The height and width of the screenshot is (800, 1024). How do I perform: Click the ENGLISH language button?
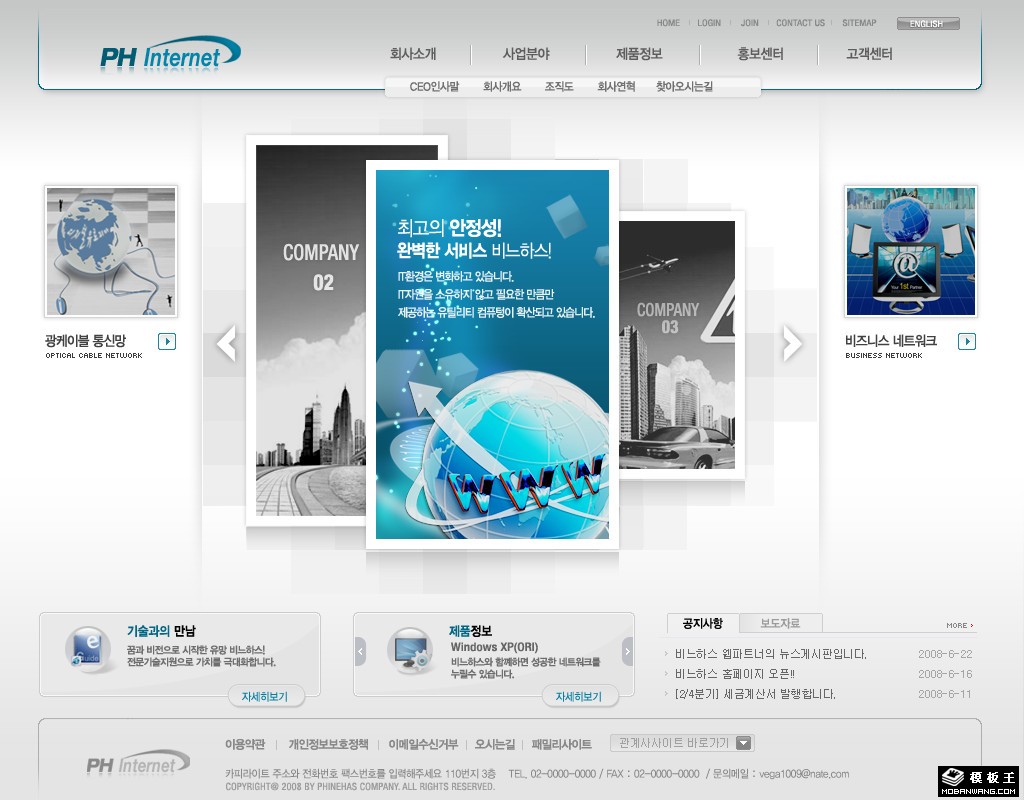pyautogui.click(x=928, y=24)
